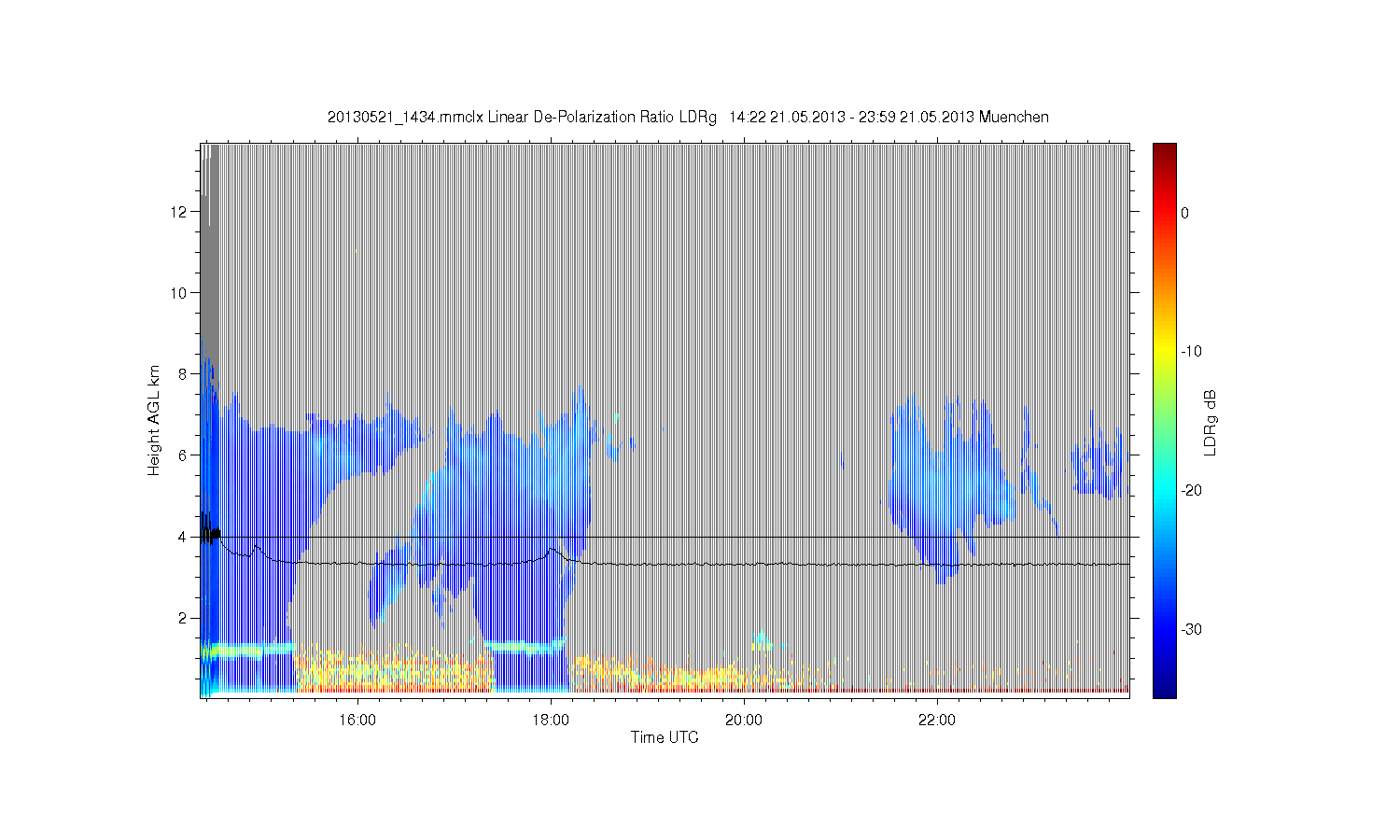Click the colorbar -10 label
1400x840 pixels.
pos(1191,352)
